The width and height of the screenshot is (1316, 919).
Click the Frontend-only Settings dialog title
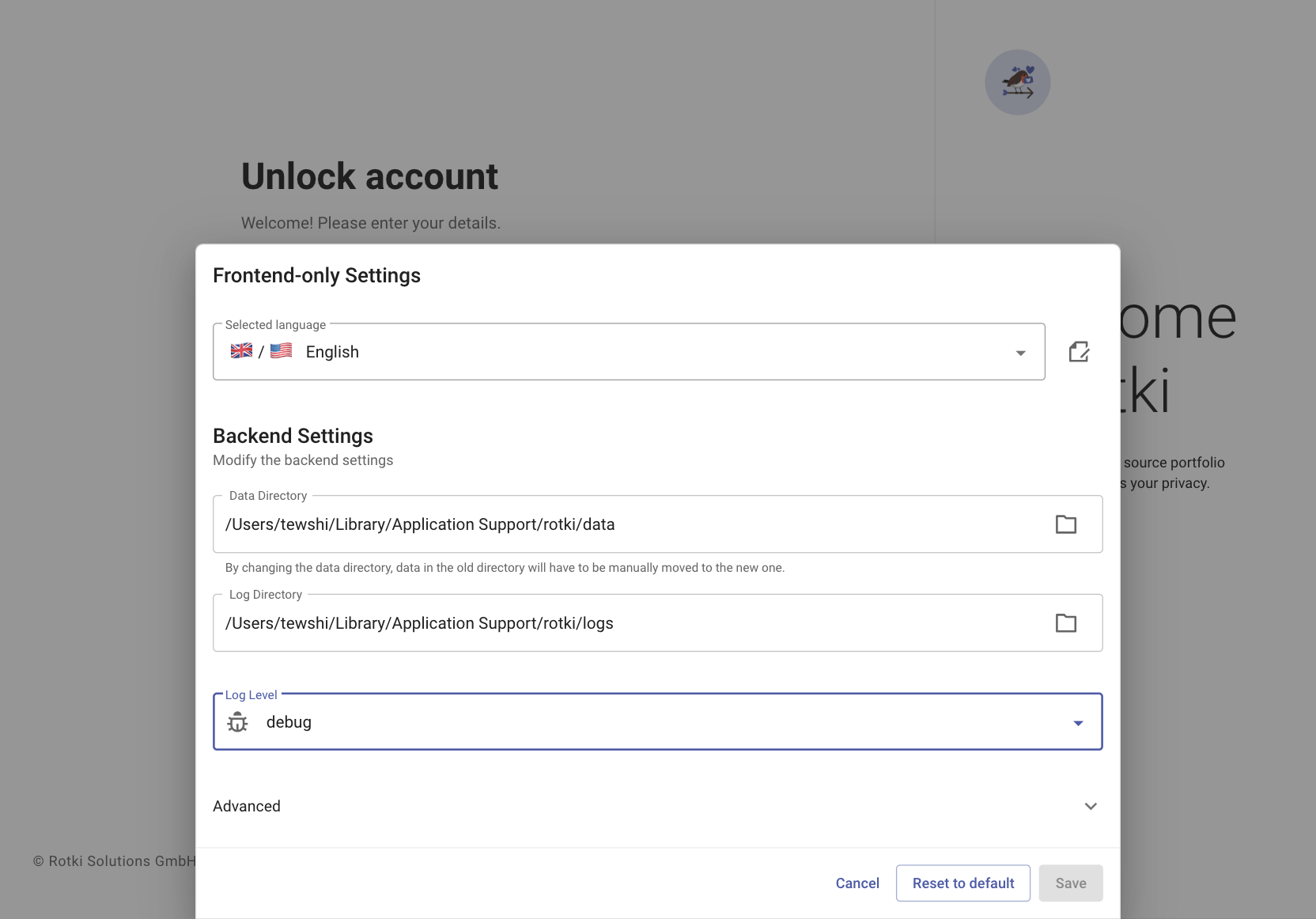[x=316, y=275]
